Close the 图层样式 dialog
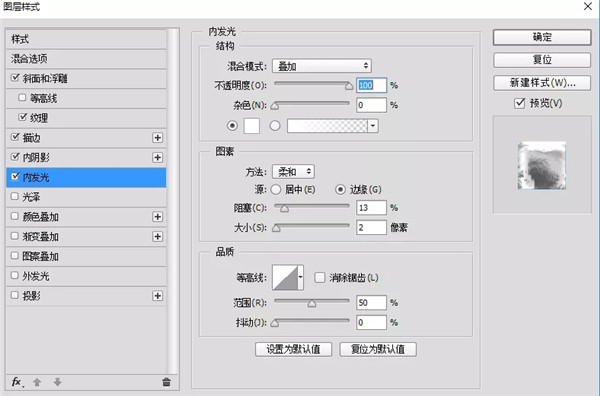 (588, 7)
